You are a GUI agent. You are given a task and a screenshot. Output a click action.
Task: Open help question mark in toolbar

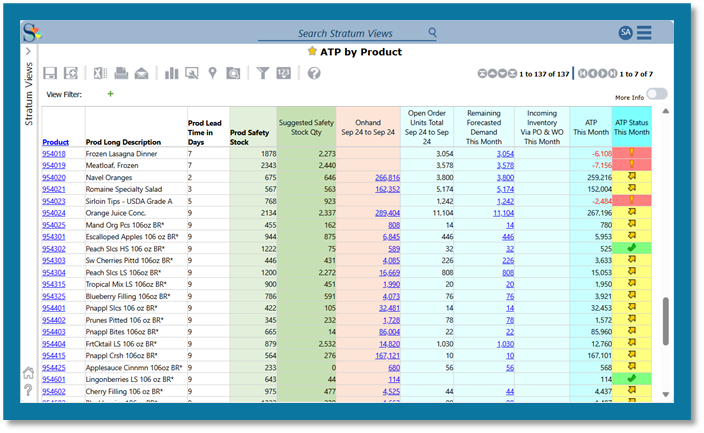[314, 73]
